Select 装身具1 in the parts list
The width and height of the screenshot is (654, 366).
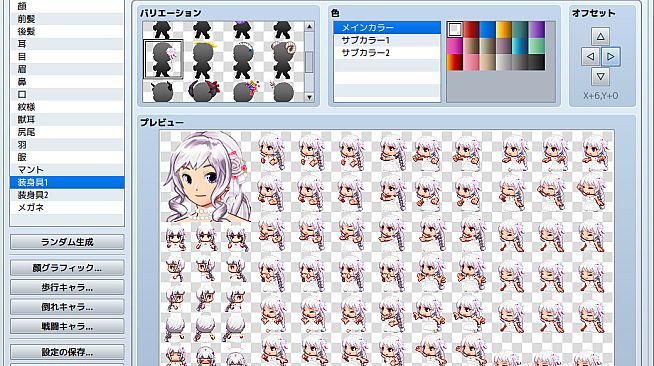(67, 182)
